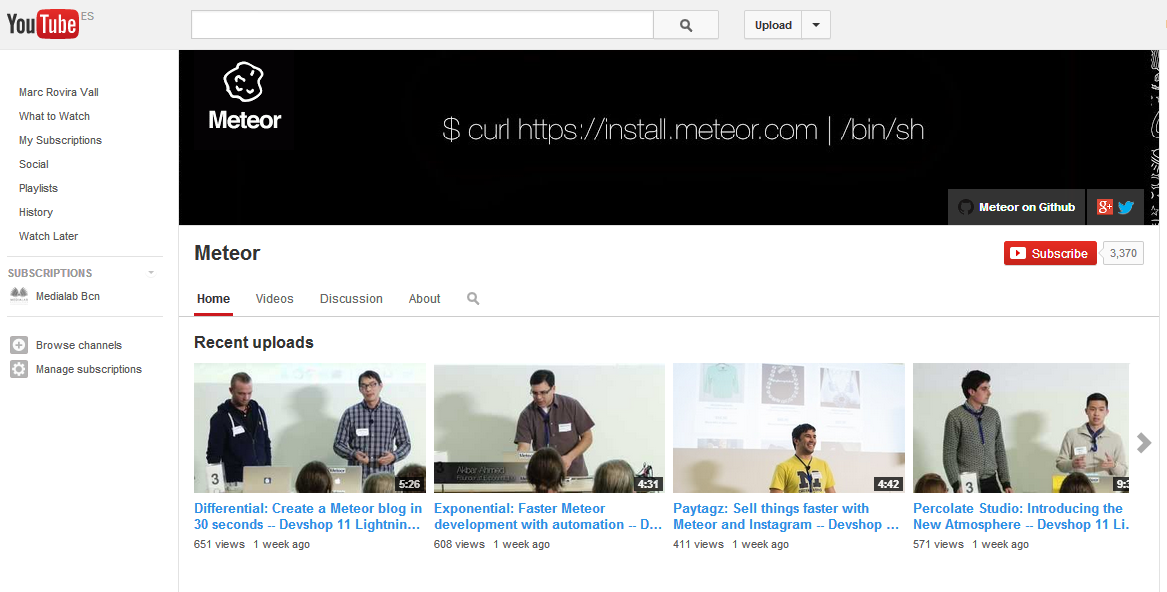Open Social in sidebar

tap(33, 164)
